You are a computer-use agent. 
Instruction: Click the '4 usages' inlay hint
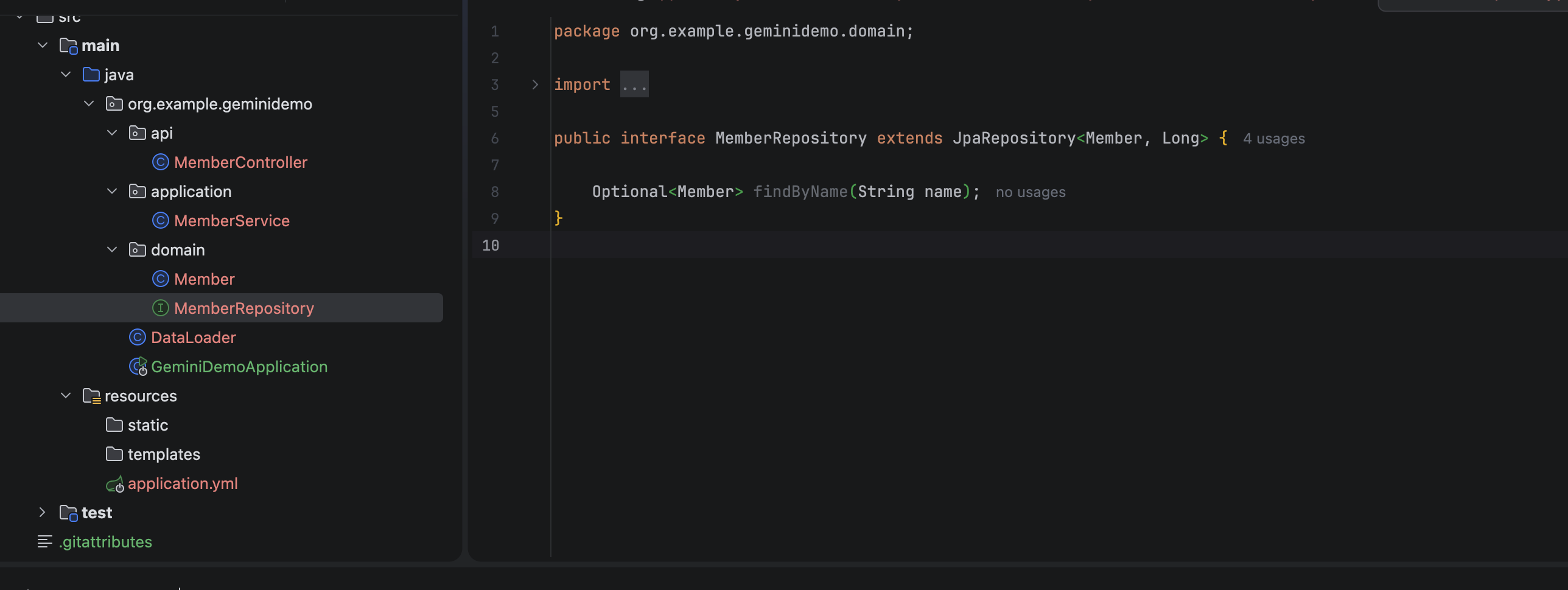point(1273,139)
